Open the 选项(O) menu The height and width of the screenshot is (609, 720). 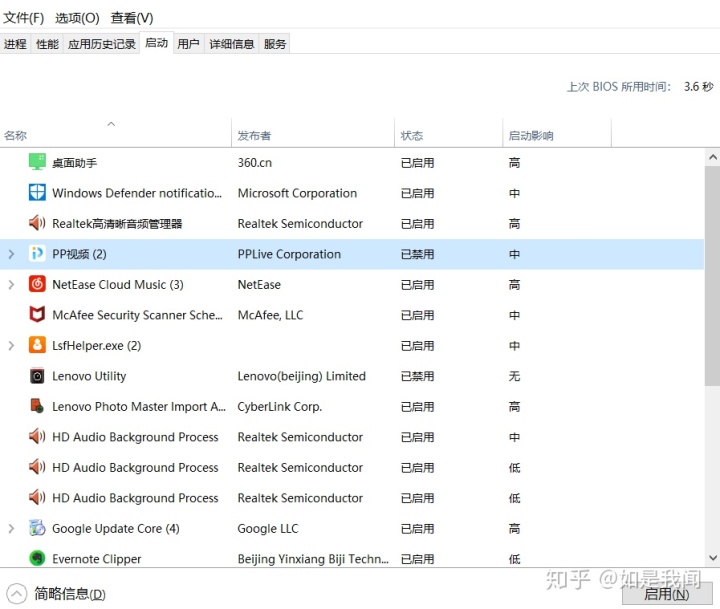(x=77, y=18)
